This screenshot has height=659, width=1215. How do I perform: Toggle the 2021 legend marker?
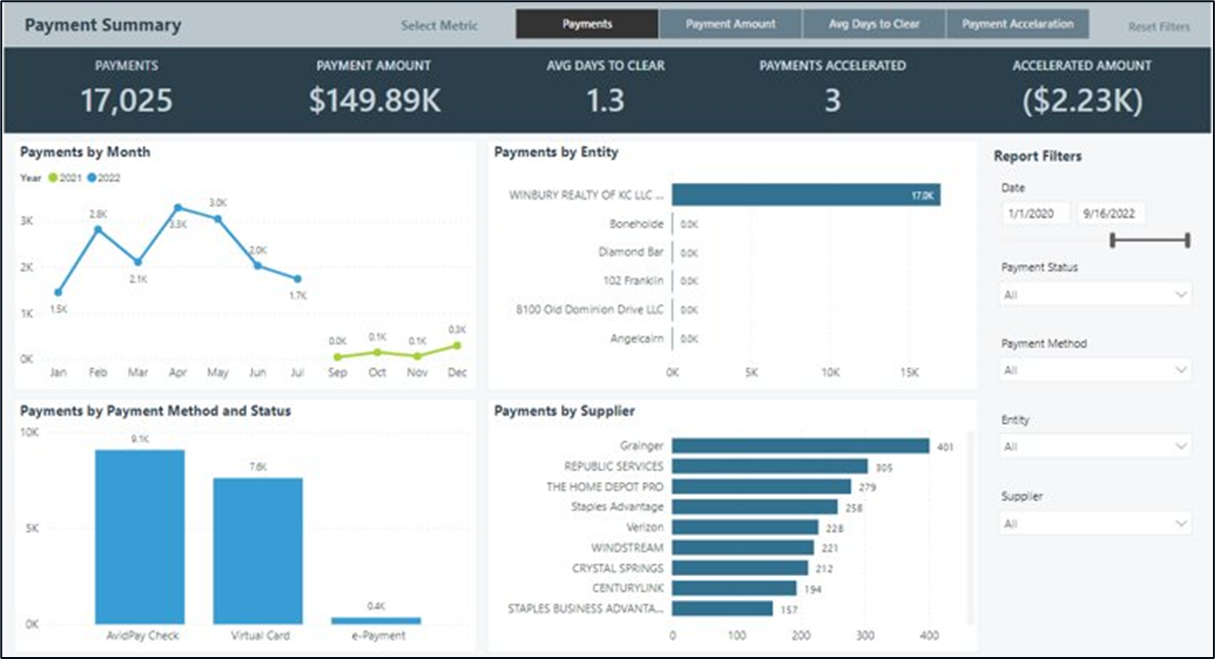coord(53,178)
